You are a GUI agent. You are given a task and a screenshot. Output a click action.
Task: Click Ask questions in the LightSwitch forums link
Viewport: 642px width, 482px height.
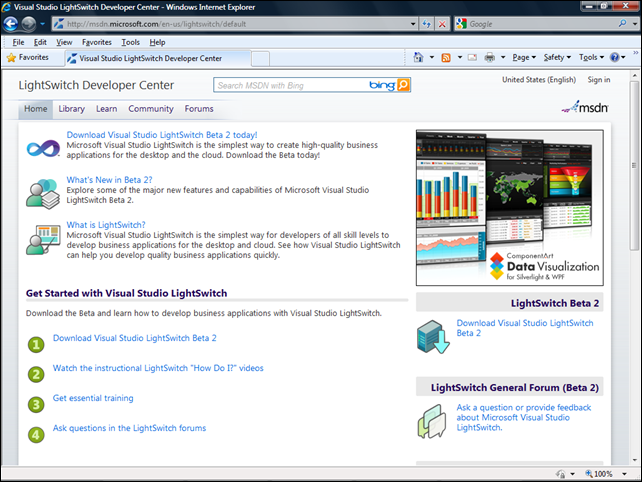(x=129, y=428)
